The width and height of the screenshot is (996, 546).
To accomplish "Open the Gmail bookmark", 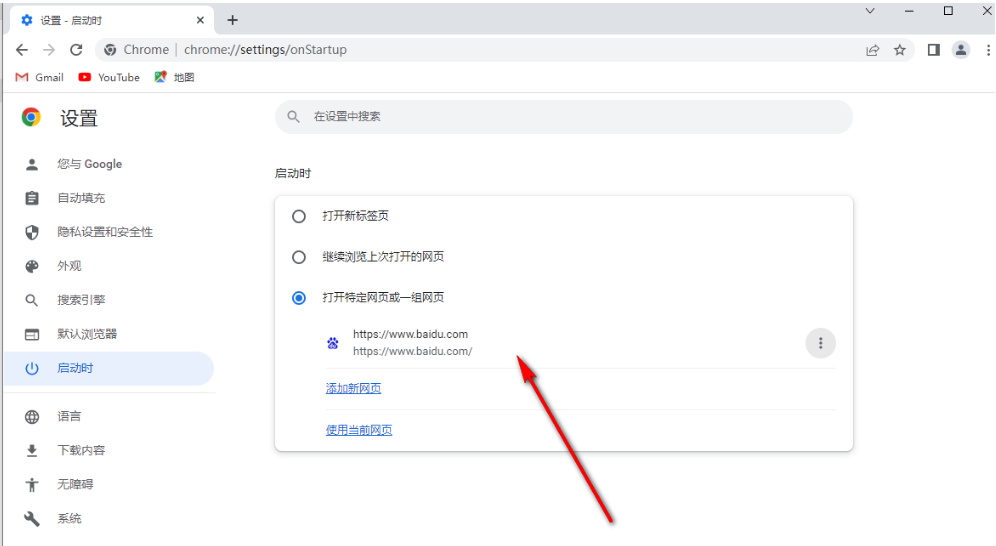I will point(39,77).
